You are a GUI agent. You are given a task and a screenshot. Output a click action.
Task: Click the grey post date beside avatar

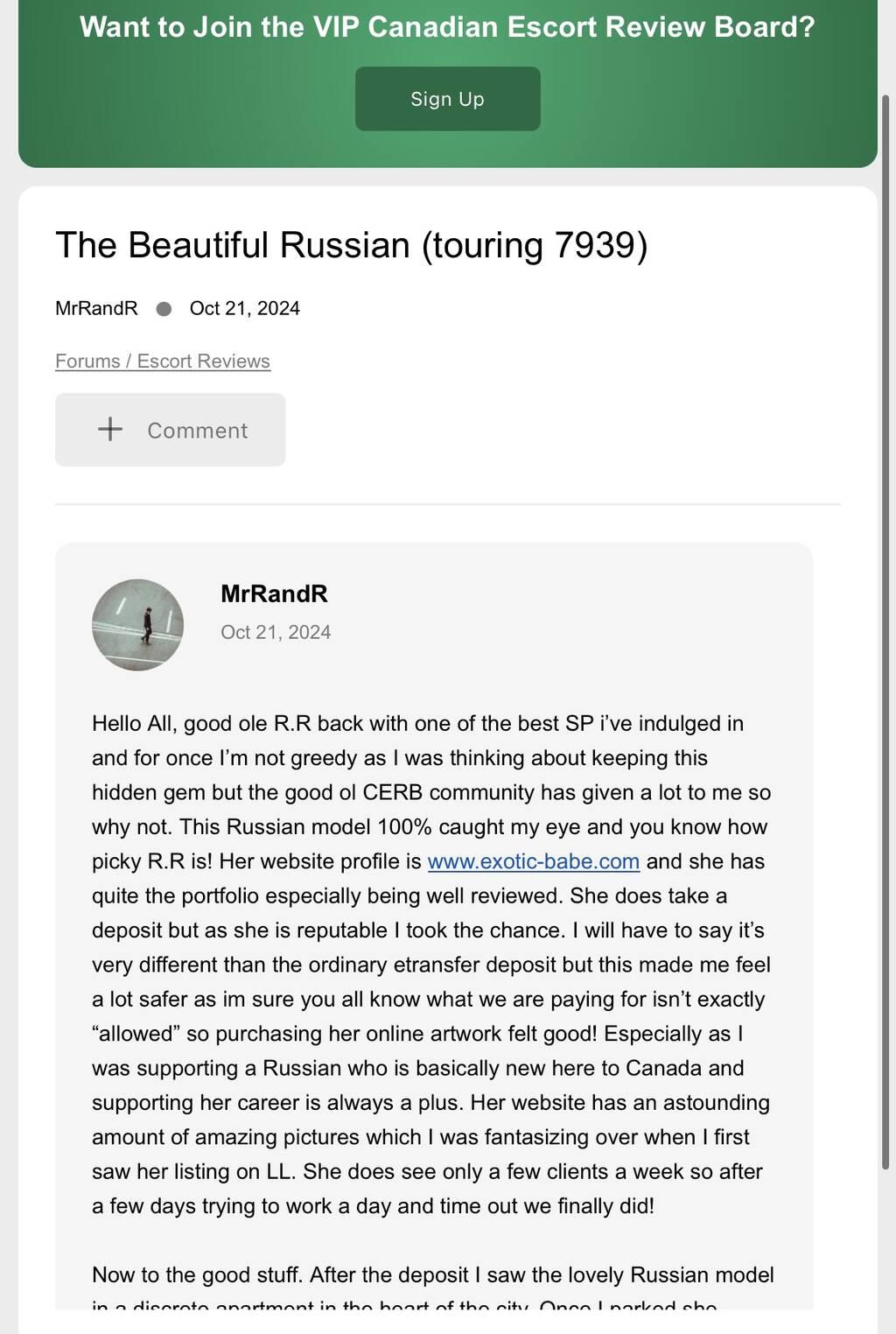pos(276,632)
